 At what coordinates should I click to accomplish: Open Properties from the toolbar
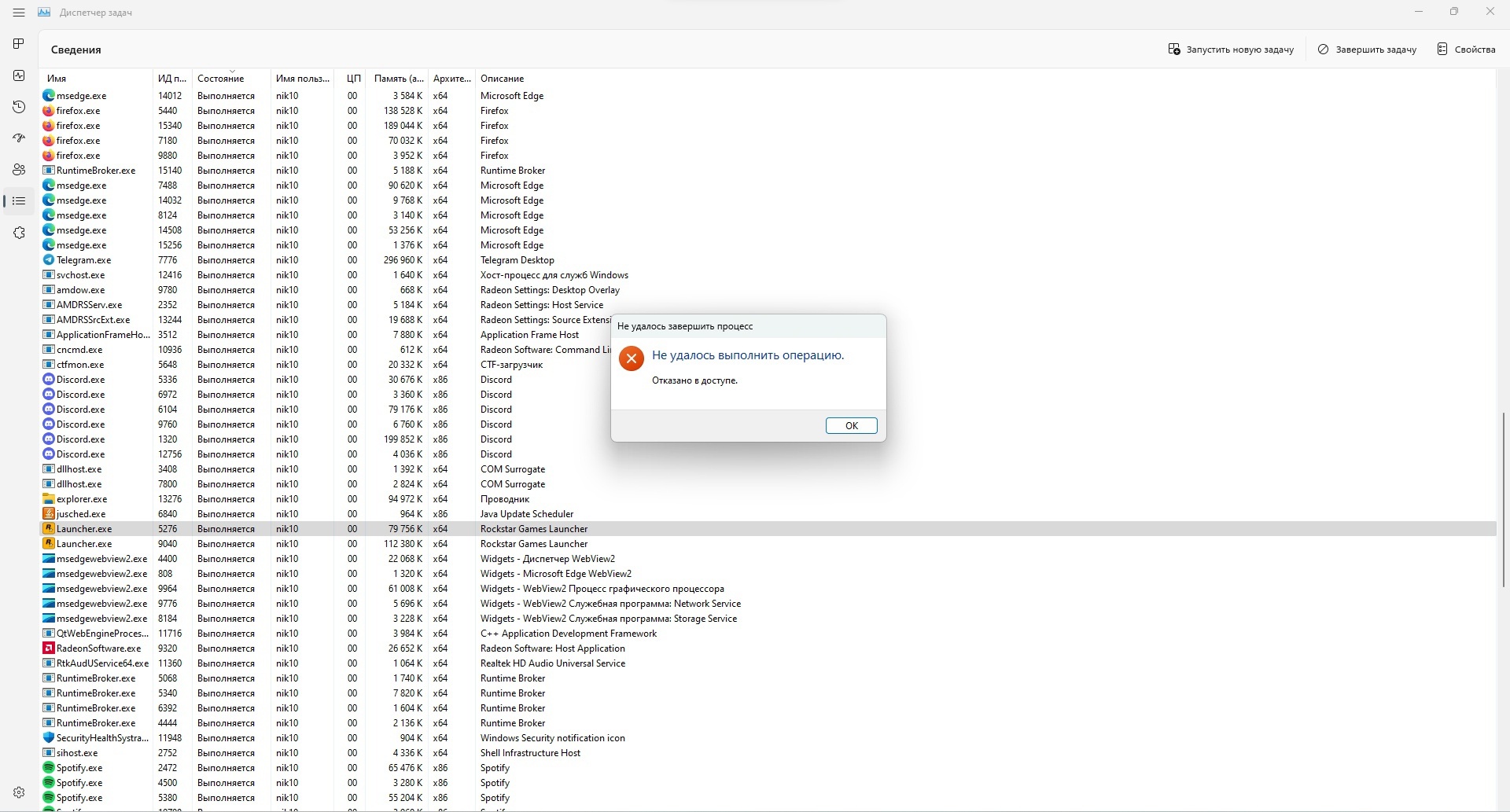[x=1466, y=50]
